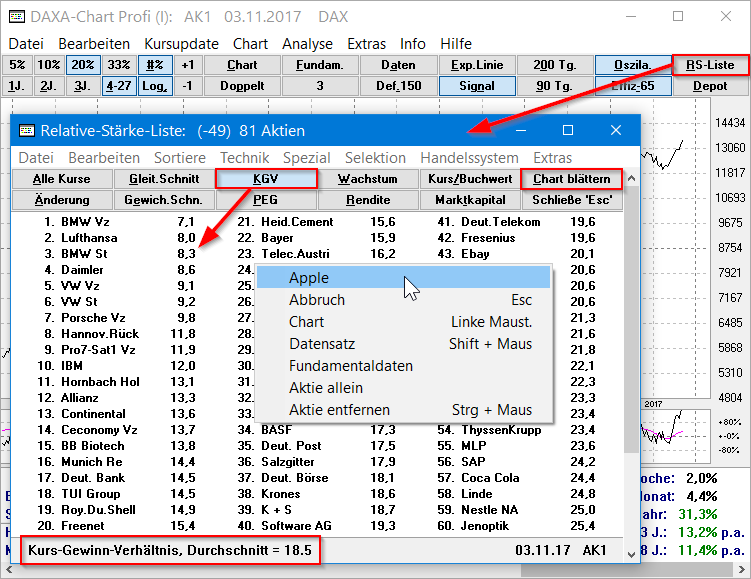Click the Relative-Stärke-Liste window icon
Screen dimensions: 751x579
[x=27, y=131]
